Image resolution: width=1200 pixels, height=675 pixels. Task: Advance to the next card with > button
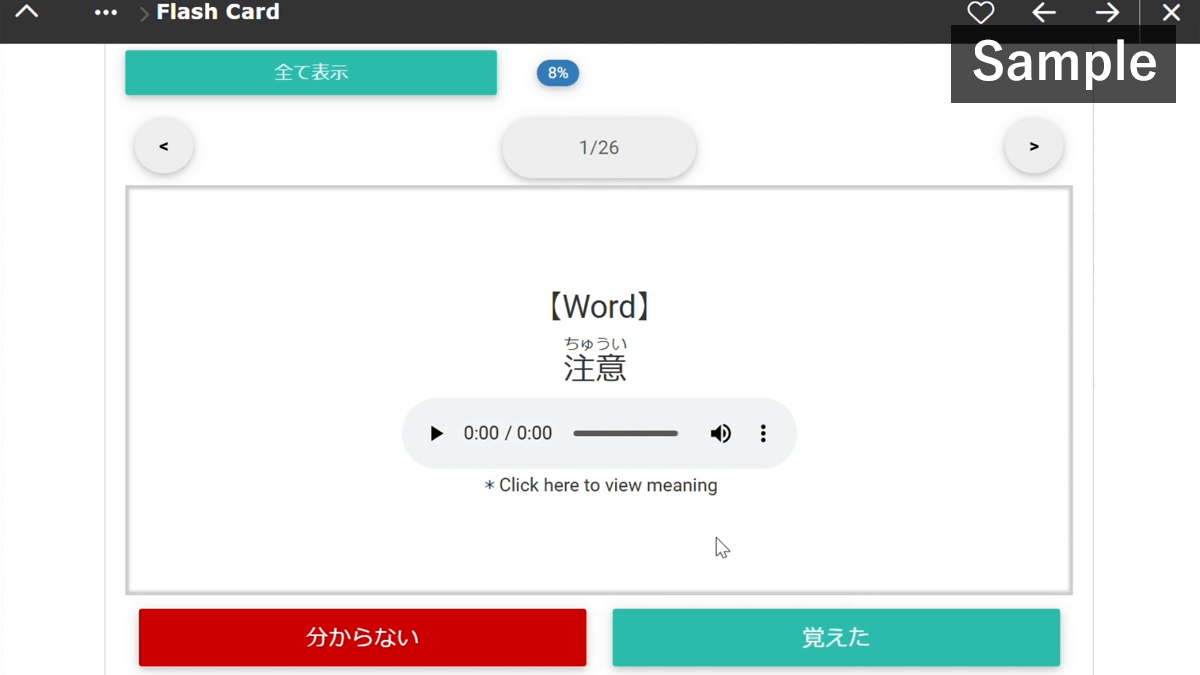pyautogui.click(x=1034, y=146)
